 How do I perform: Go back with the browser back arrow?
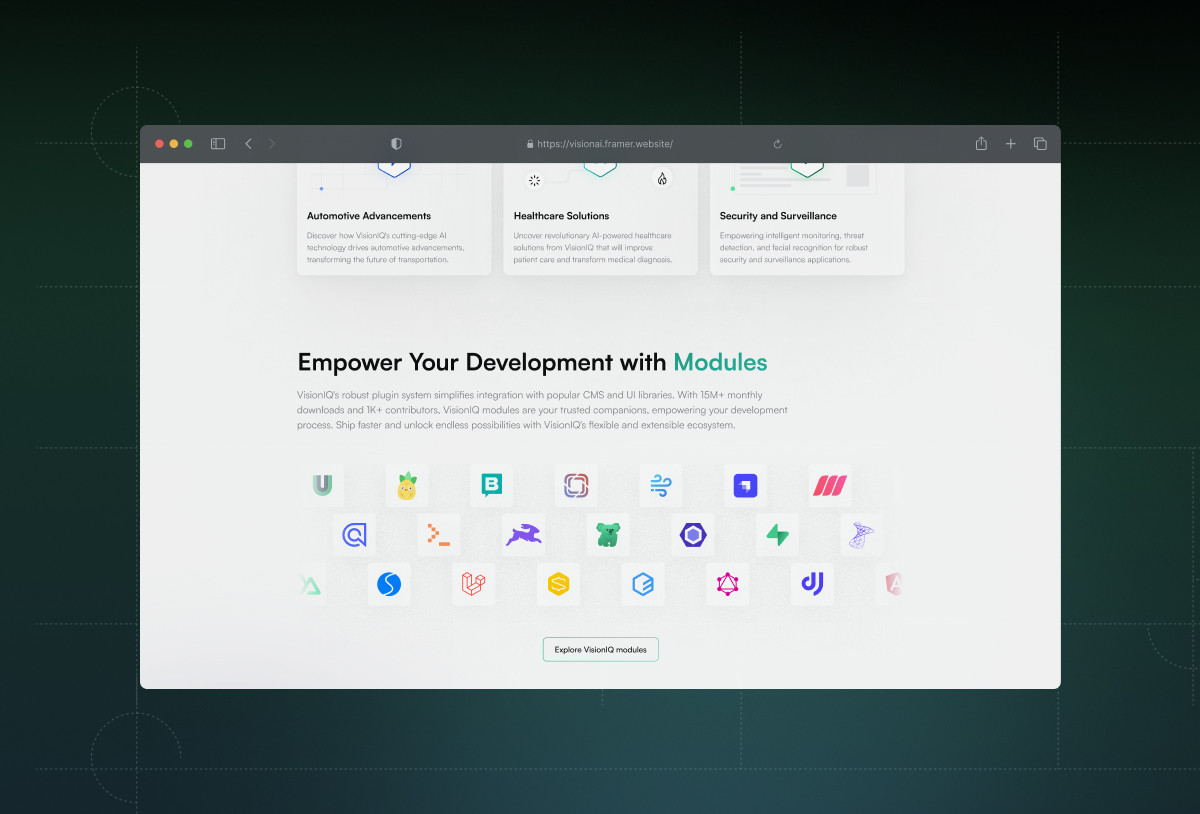pyautogui.click(x=248, y=144)
